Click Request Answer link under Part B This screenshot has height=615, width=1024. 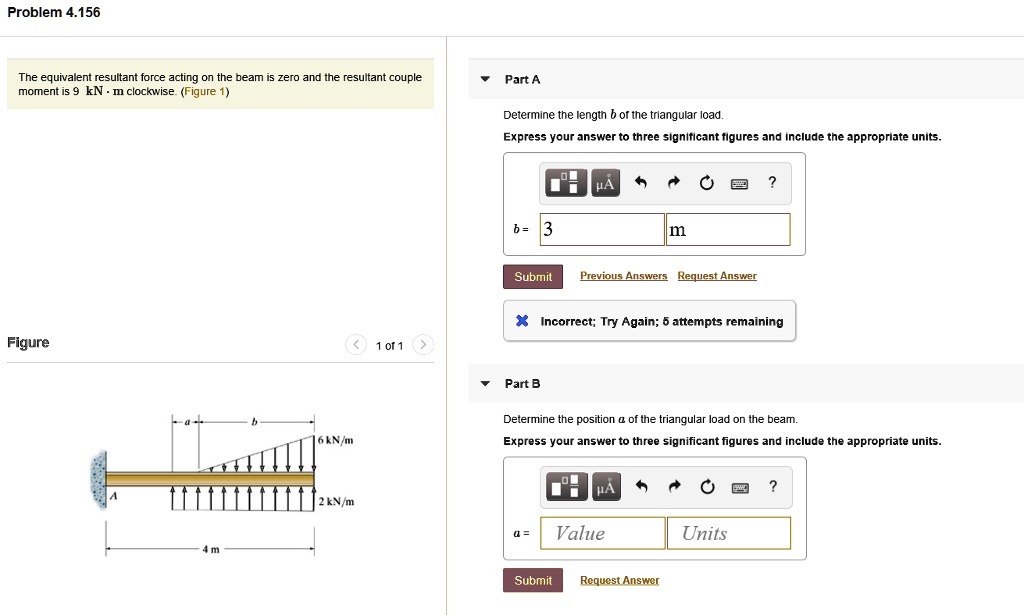click(x=619, y=580)
